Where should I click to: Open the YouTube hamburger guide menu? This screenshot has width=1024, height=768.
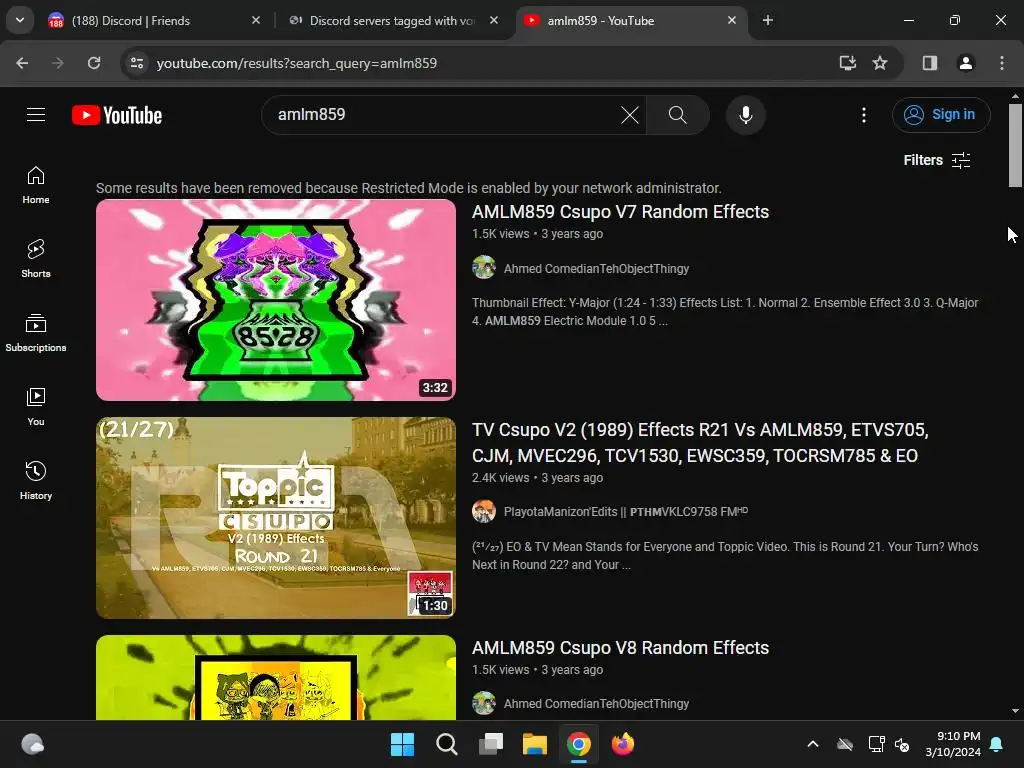(36, 115)
